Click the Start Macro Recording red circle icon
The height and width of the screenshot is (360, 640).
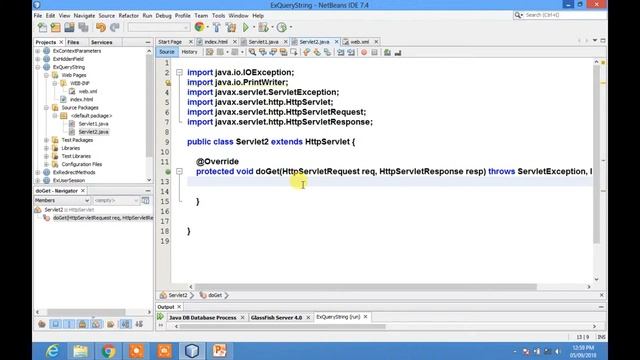tap(364, 52)
